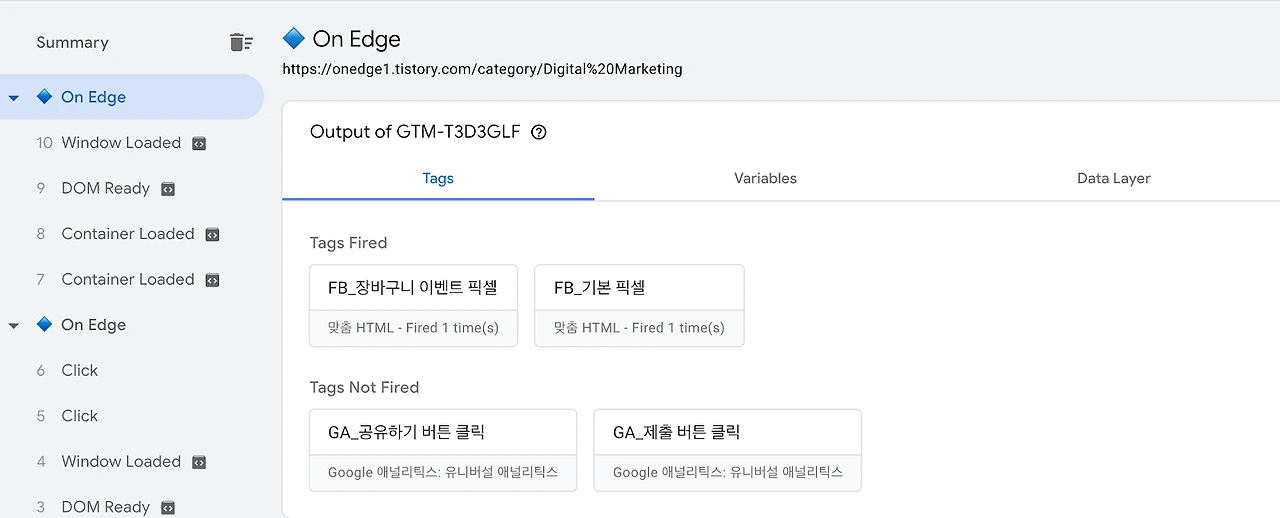
Task: Click code icon next to event 10 Window Loaded
Action: tap(199, 143)
